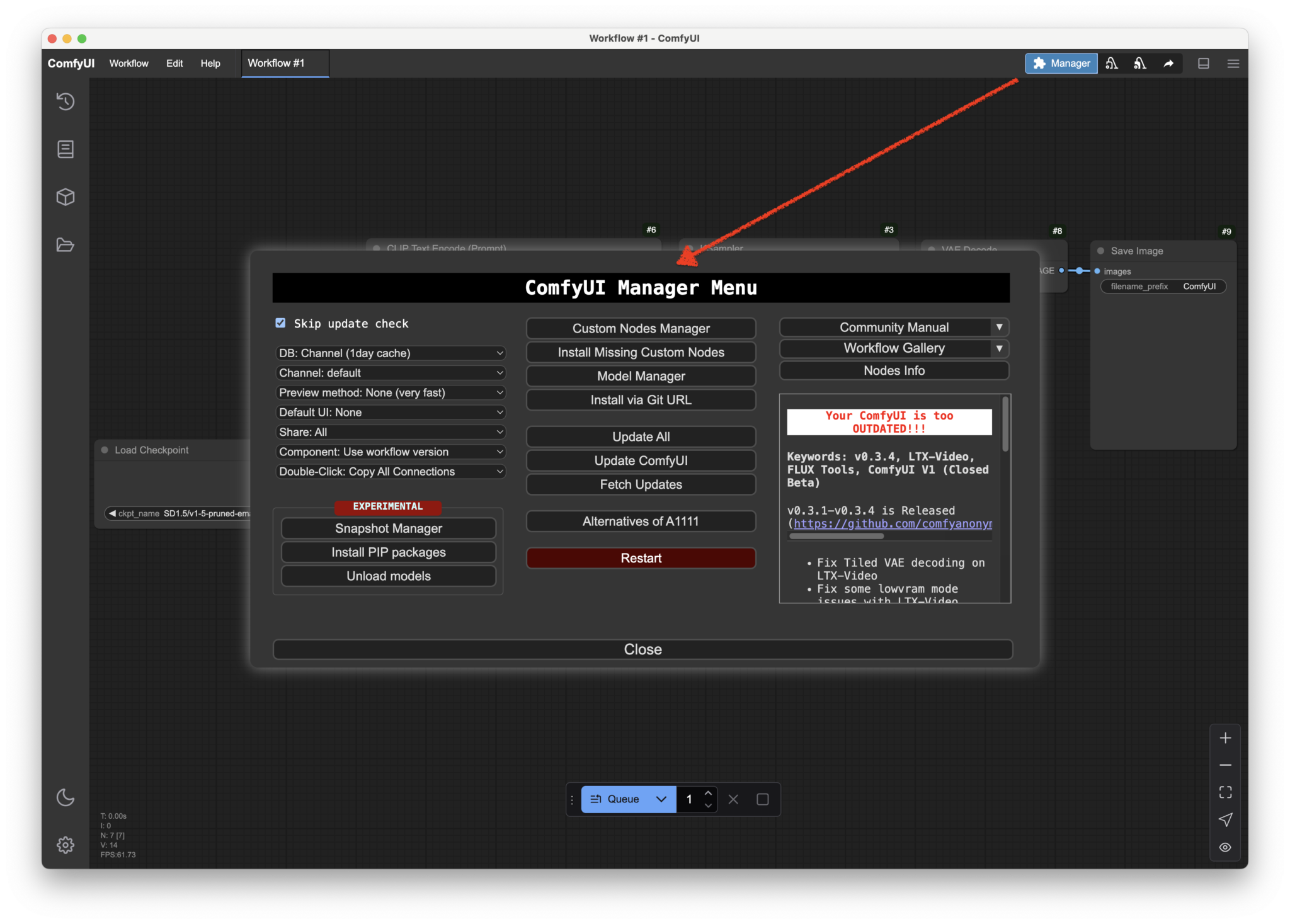The height and width of the screenshot is (924, 1290).
Task: Share the workflow via the arrow icon
Action: click(1169, 63)
